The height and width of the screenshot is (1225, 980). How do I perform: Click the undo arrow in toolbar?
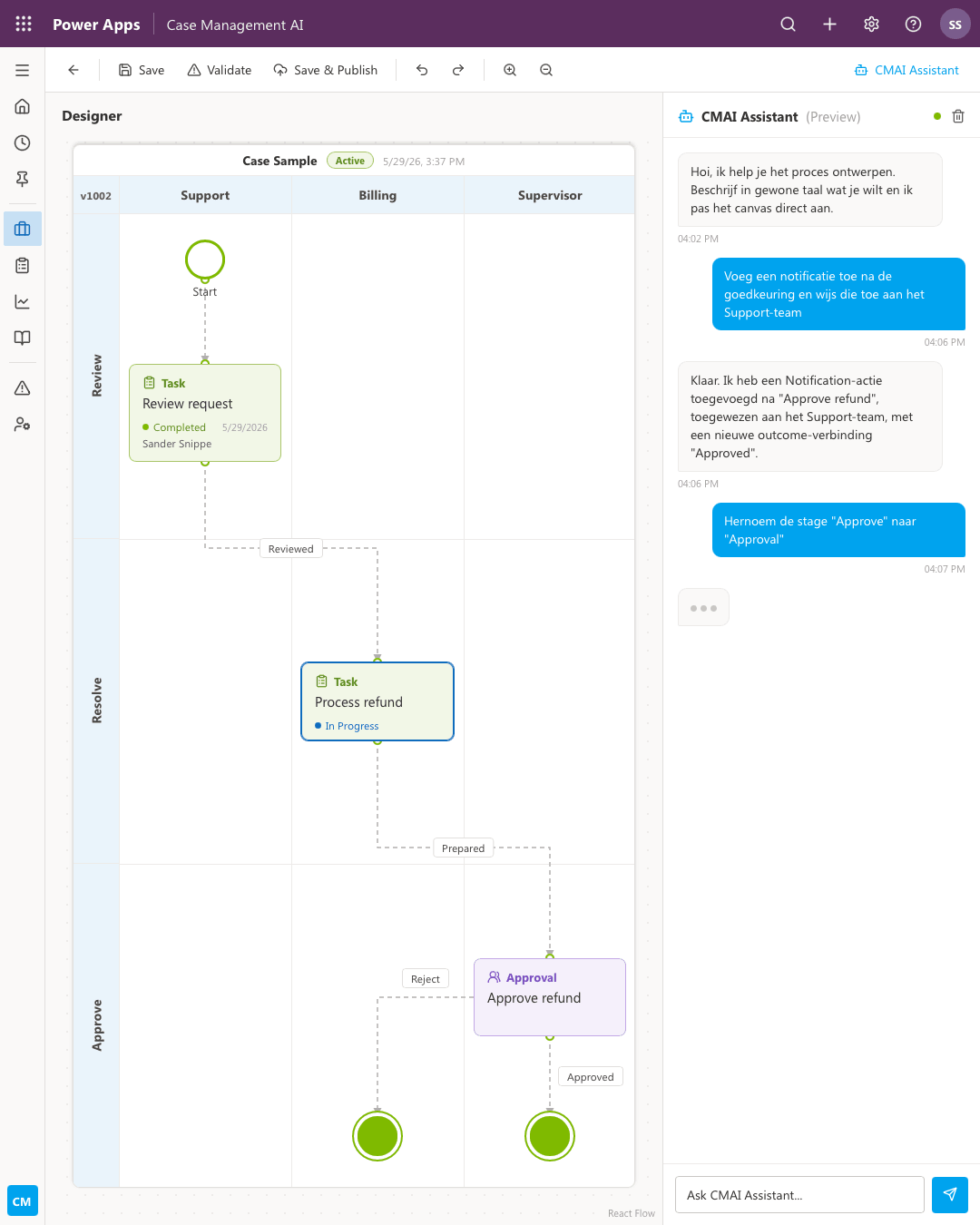[x=422, y=70]
